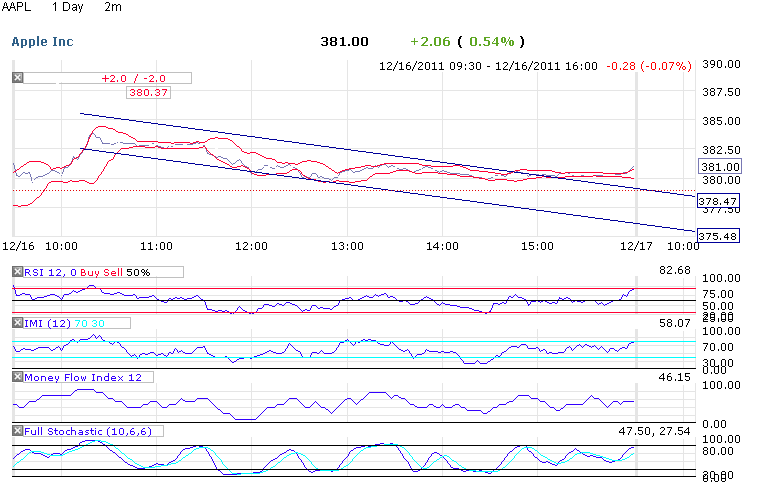Viewport: 768px width, 489px height.
Task: Close the +2.0 / -2.0 band overlay
Action: (18, 77)
